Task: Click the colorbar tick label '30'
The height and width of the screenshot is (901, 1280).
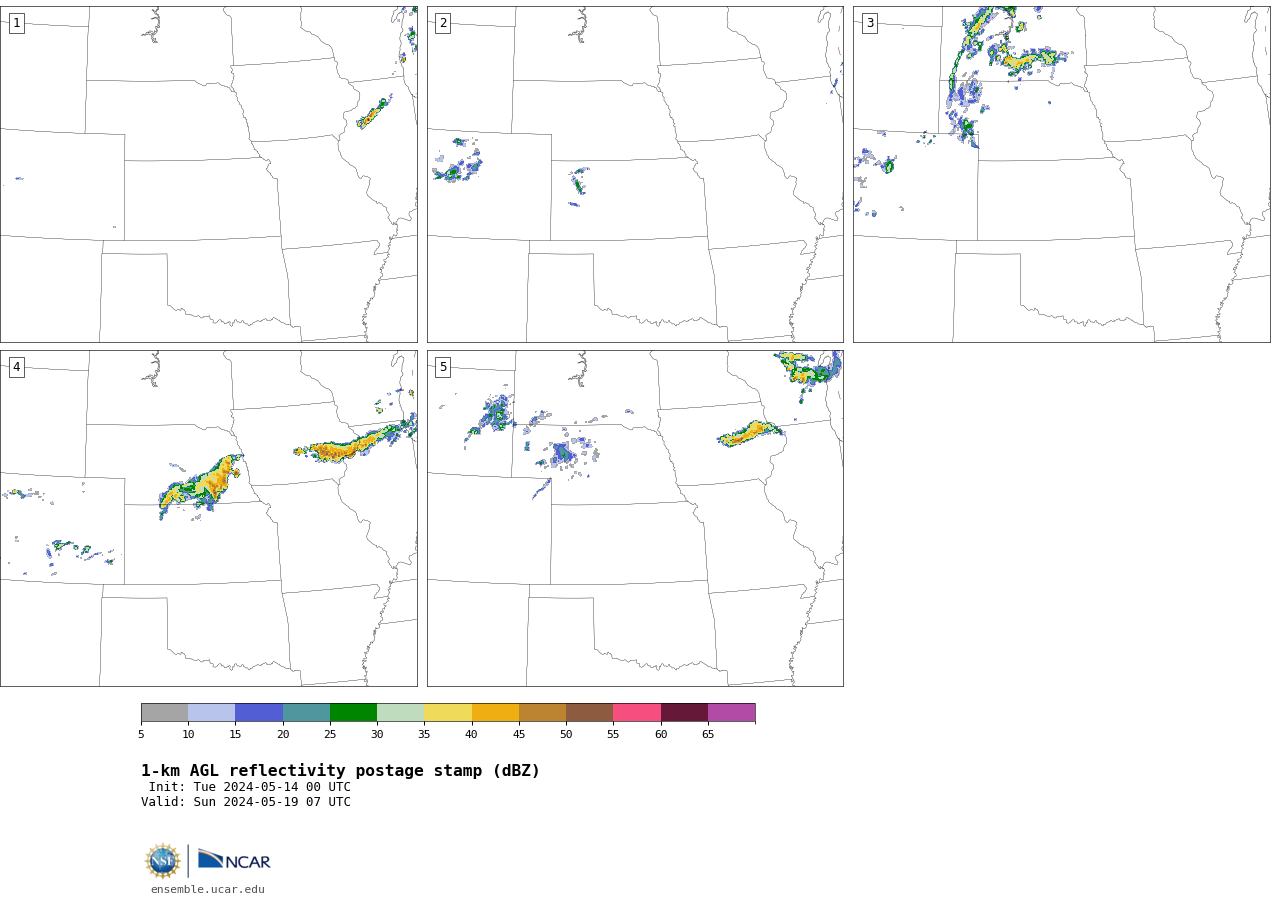Action: pyautogui.click(x=377, y=735)
